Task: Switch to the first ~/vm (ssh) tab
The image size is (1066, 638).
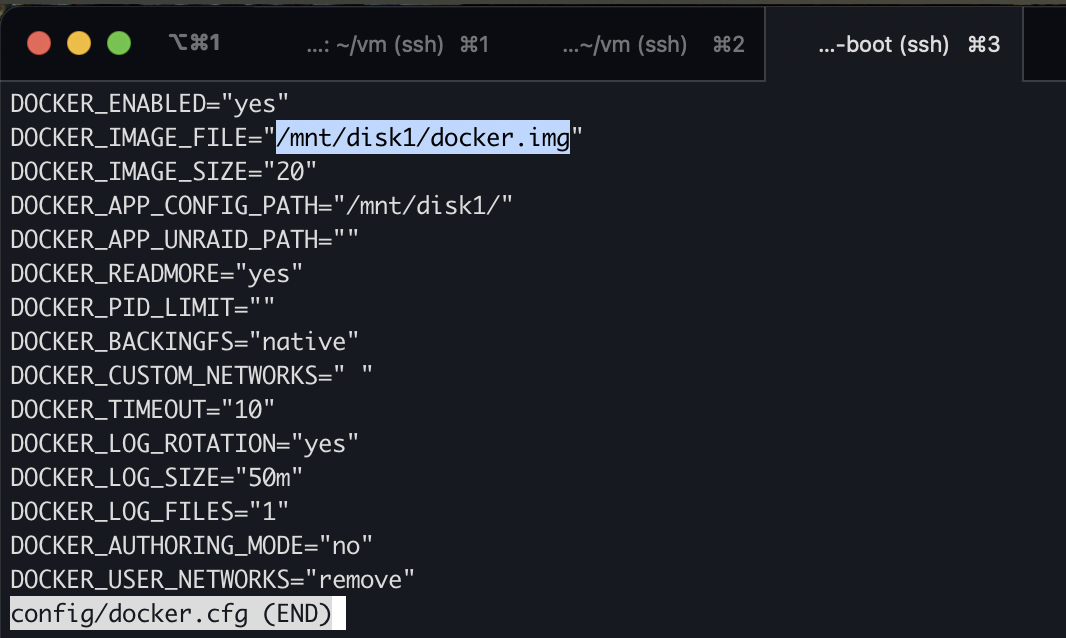Action: [398, 45]
